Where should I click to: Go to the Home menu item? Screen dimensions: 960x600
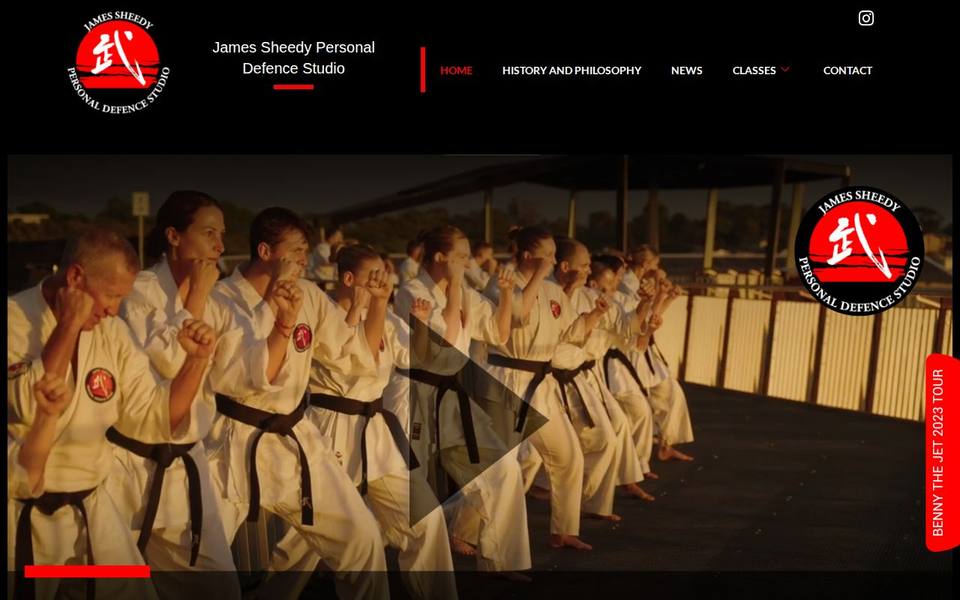[456, 70]
